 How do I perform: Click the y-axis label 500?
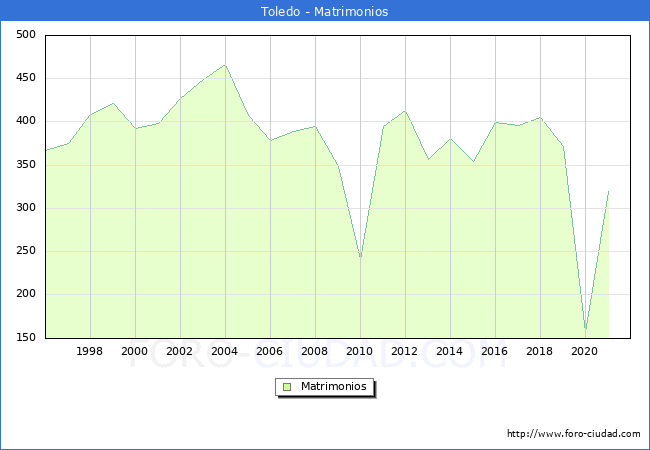pos(26,34)
